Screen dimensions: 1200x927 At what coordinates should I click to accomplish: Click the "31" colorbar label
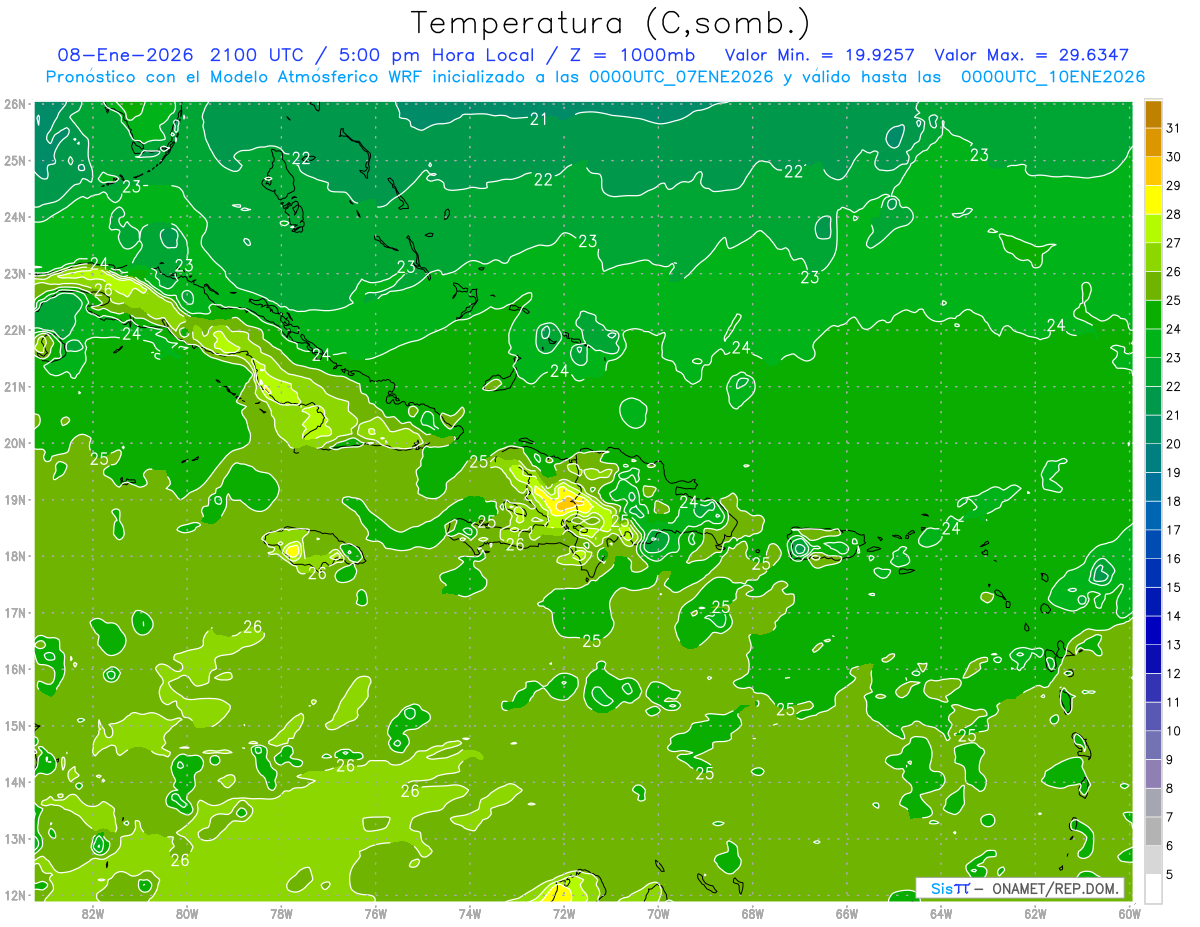(x=1174, y=128)
